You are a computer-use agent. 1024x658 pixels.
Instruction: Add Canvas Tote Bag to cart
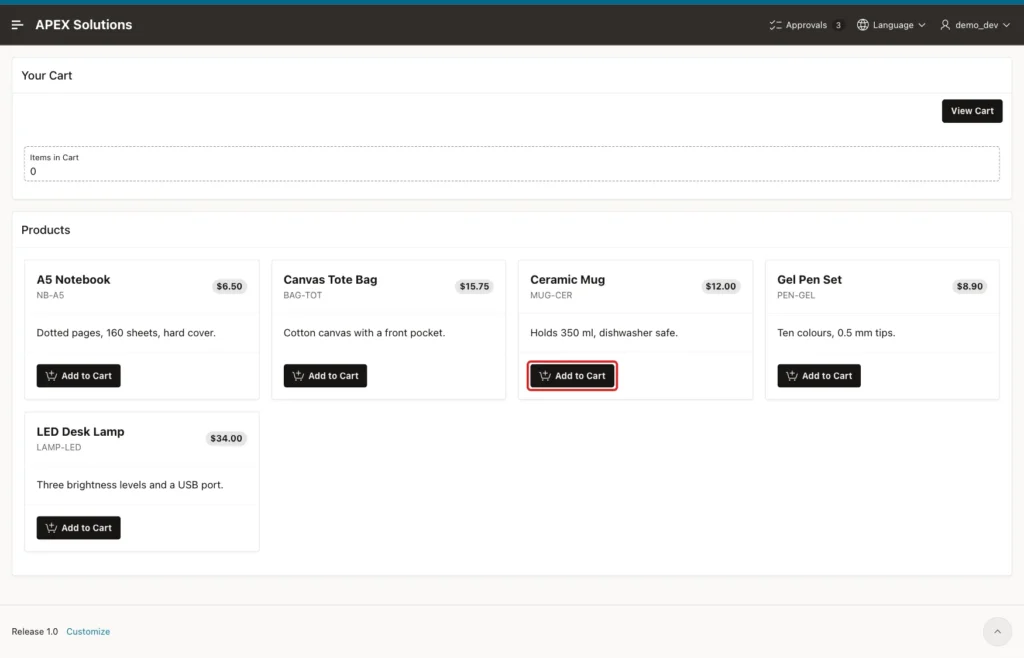point(325,375)
